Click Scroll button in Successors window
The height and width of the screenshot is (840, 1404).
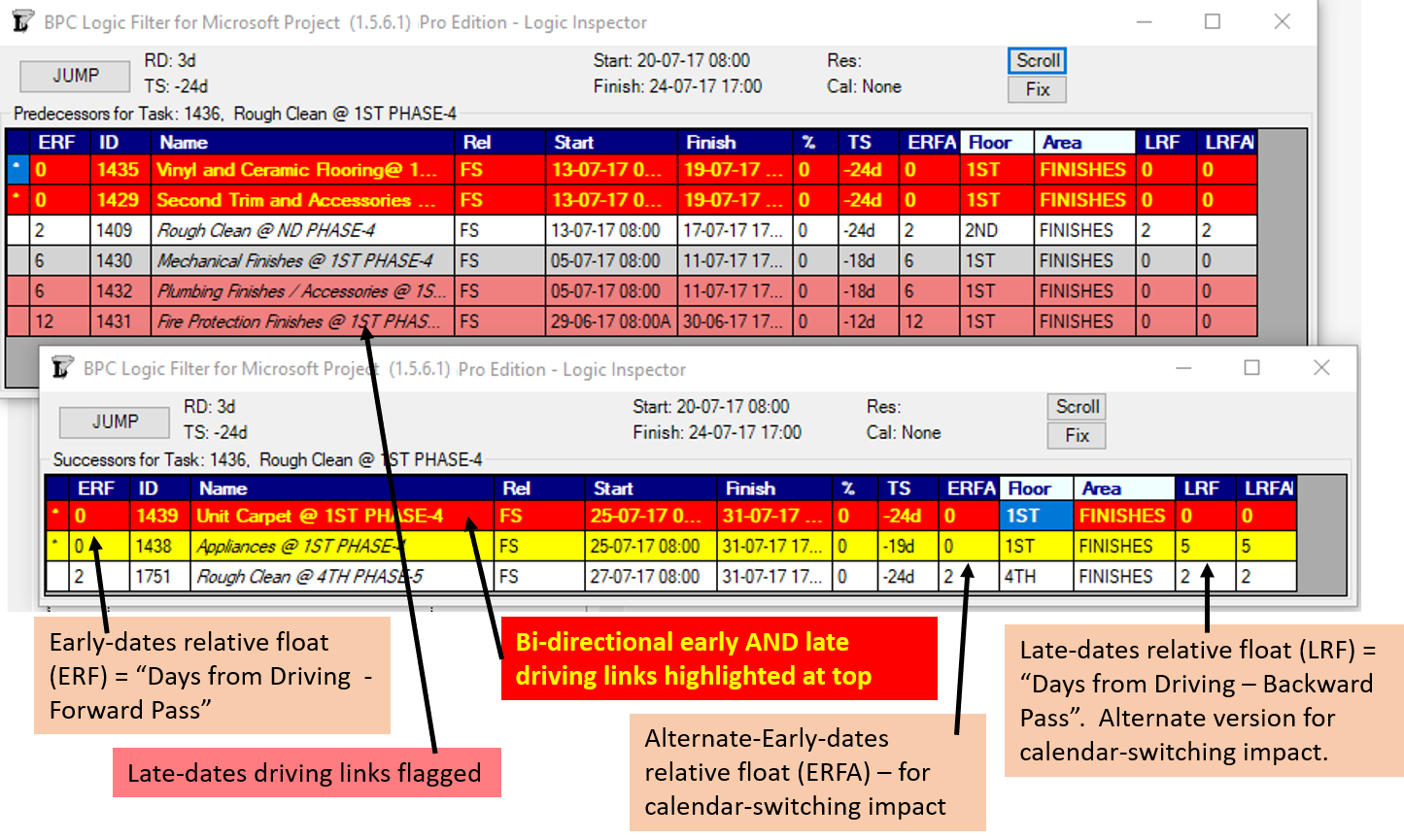(x=1077, y=406)
